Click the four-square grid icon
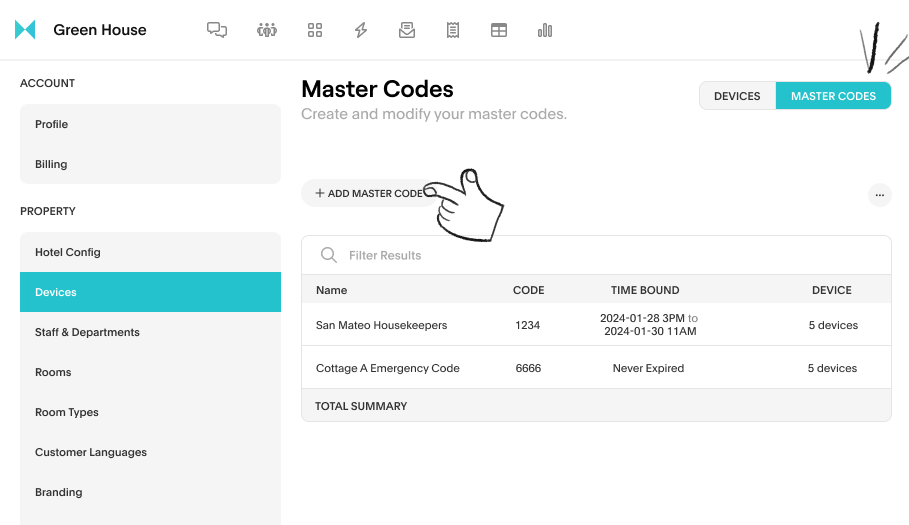Screen dimensions: 909x525 [315, 30]
